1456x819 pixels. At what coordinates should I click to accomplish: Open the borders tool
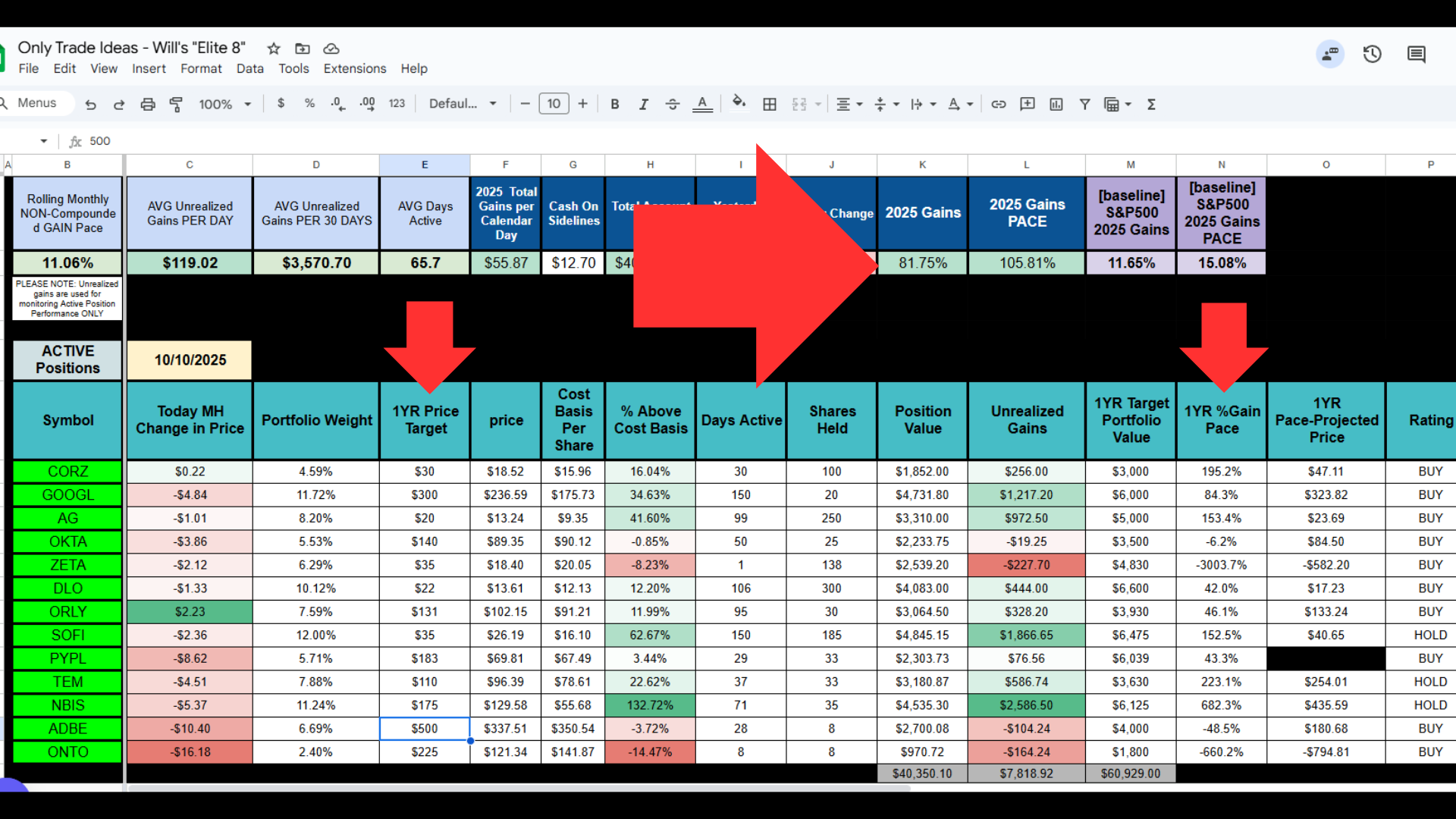pos(770,105)
